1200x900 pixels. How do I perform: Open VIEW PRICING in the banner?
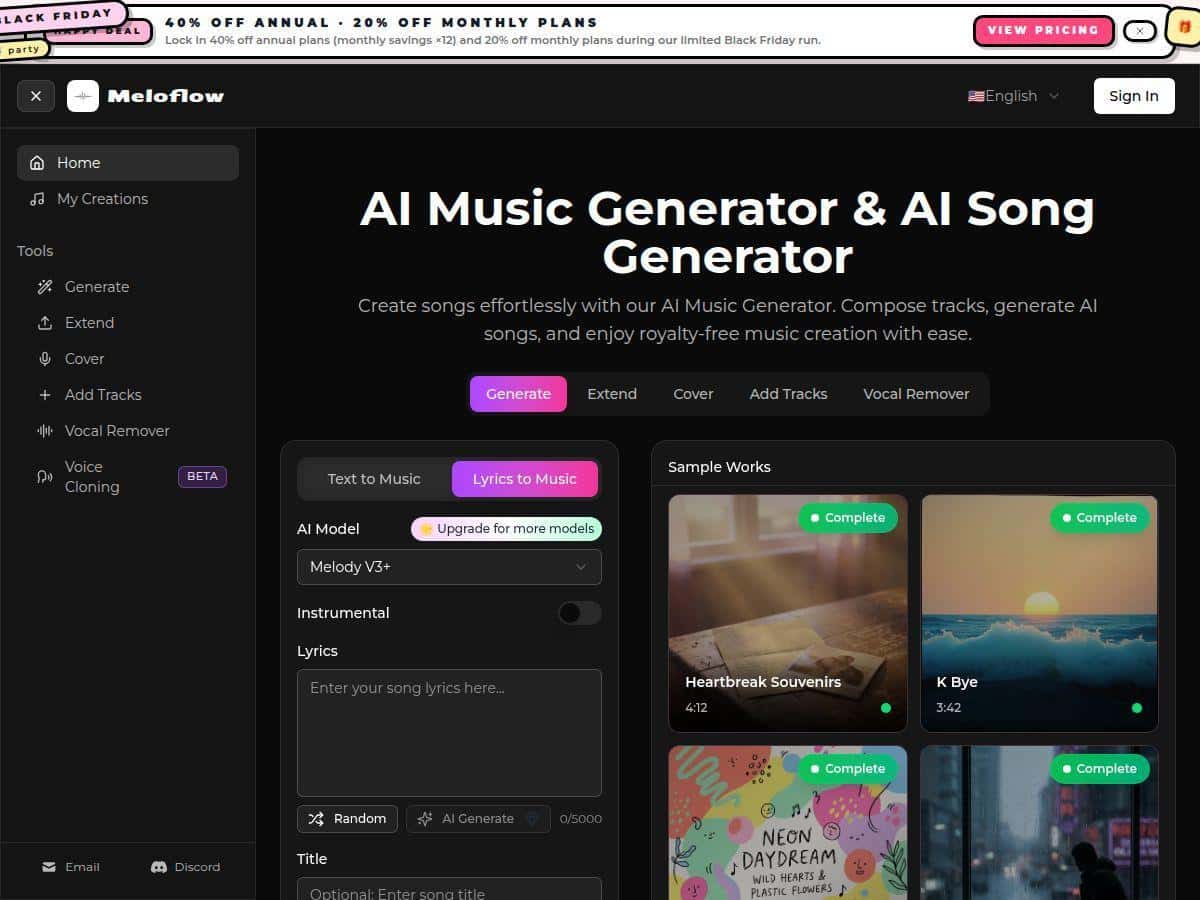1044,31
